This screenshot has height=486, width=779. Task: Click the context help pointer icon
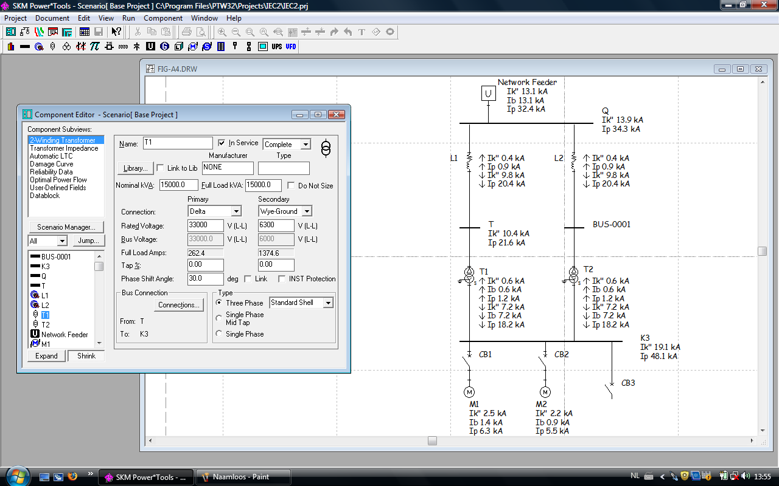[116, 32]
